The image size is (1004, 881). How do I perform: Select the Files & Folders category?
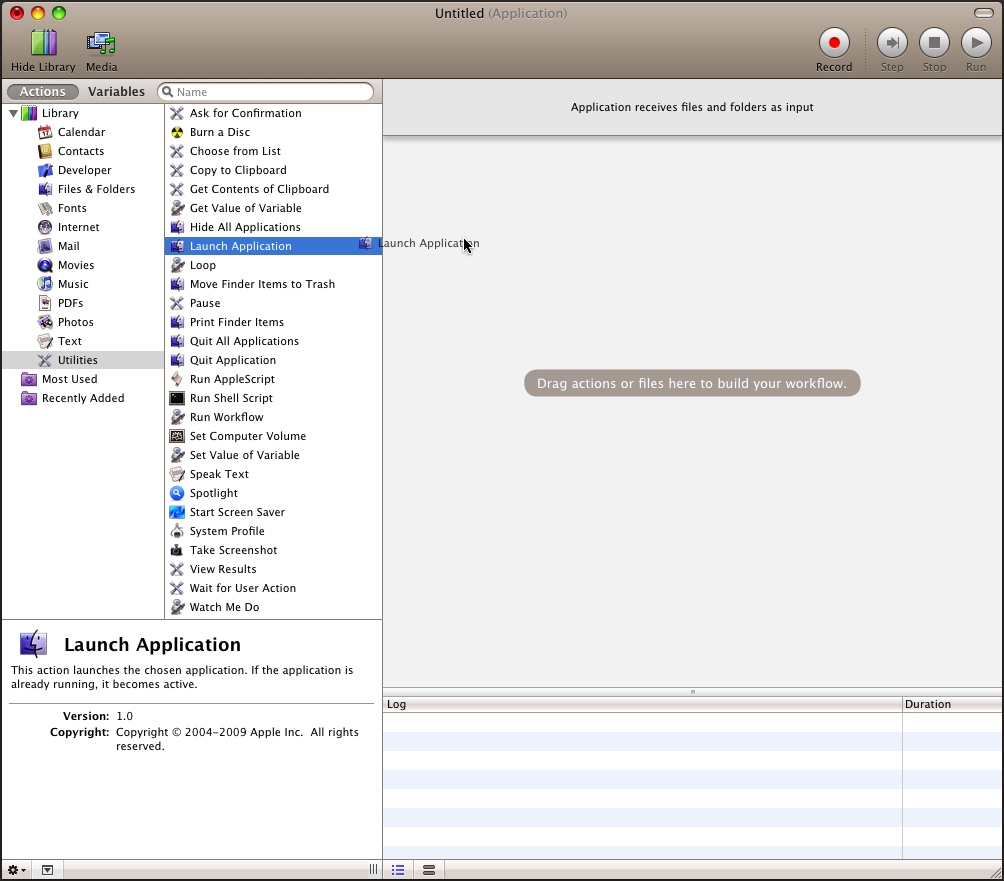tap(96, 189)
